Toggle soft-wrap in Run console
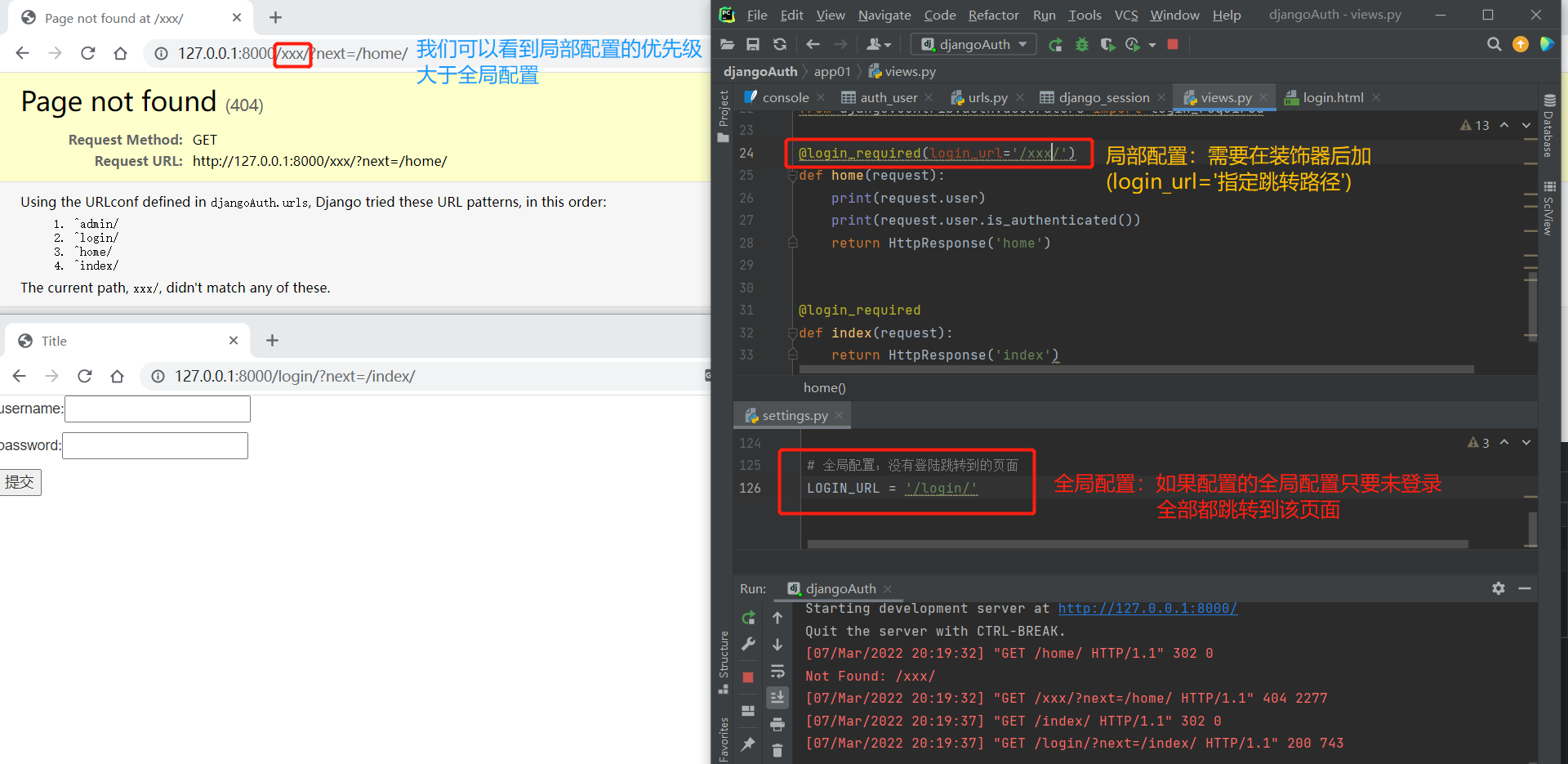This screenshot has width=1568, height=764. [777, 672]
